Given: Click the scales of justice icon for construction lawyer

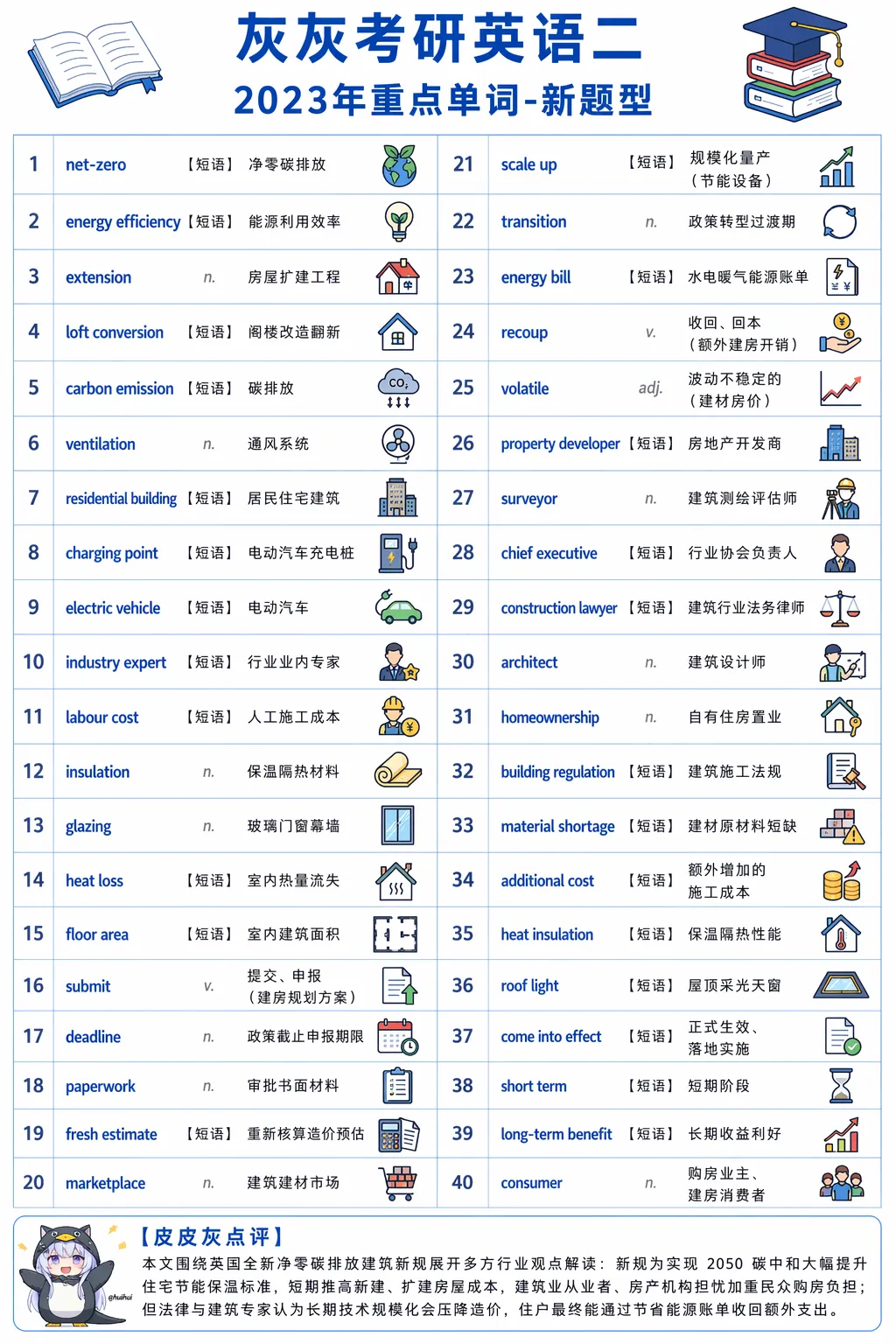Looking at the screenshot, I should coord(840,608).
